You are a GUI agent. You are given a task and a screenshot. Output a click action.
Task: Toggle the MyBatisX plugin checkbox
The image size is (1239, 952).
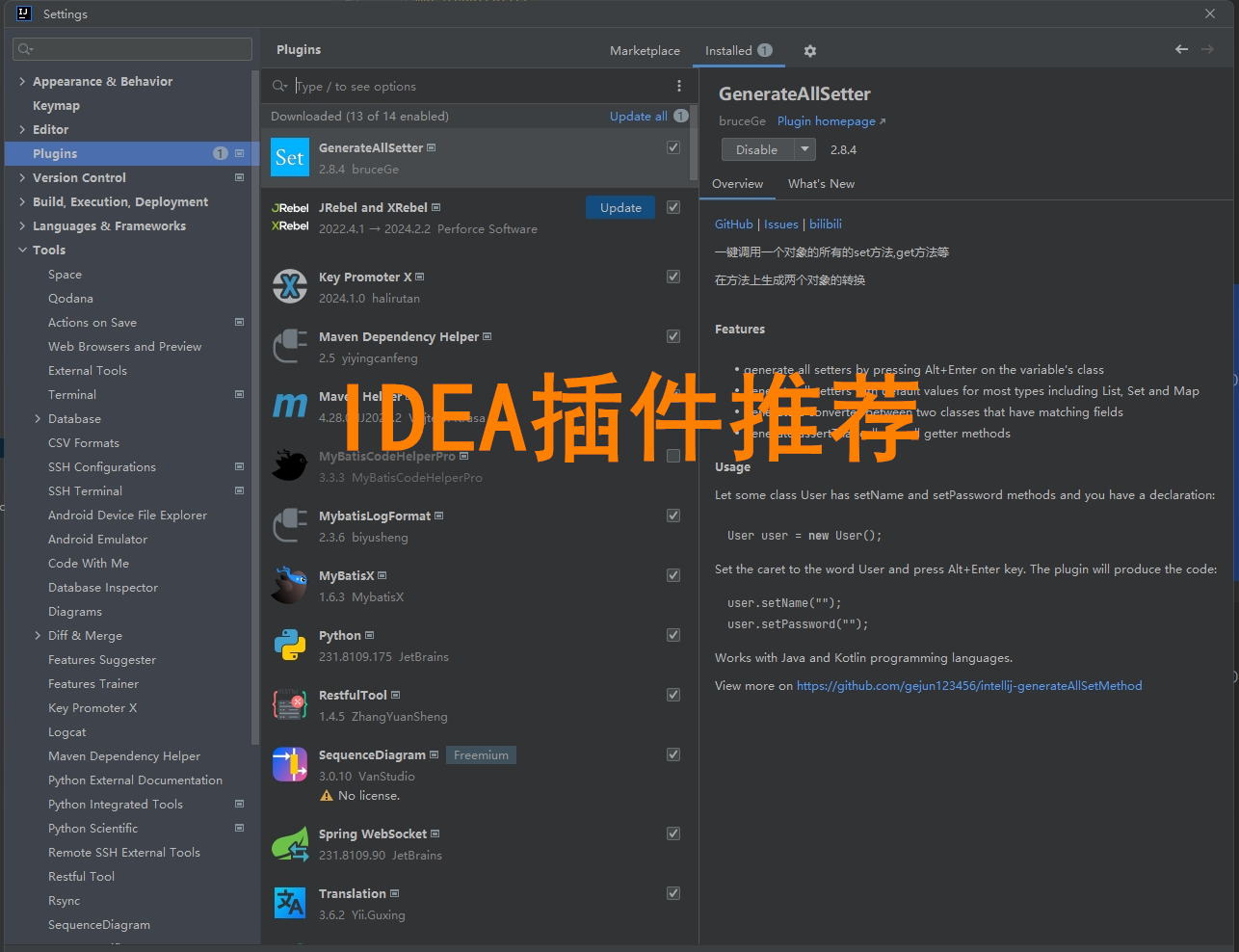673,575
